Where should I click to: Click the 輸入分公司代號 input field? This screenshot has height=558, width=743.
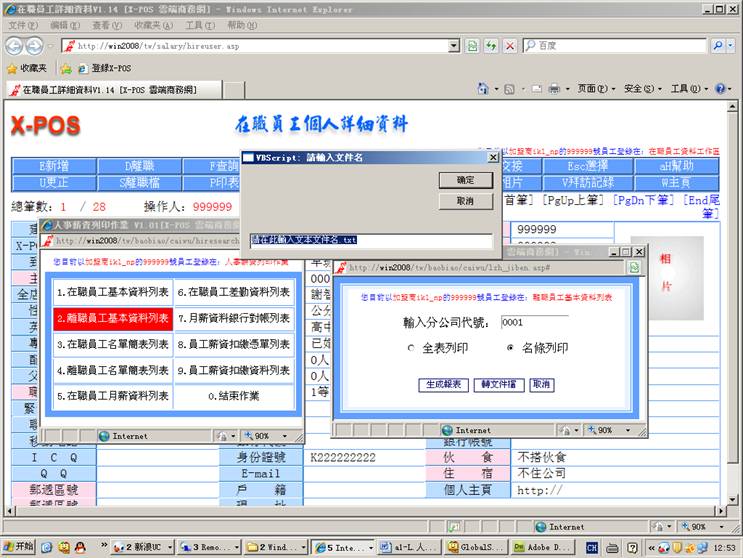pos(533,323)
